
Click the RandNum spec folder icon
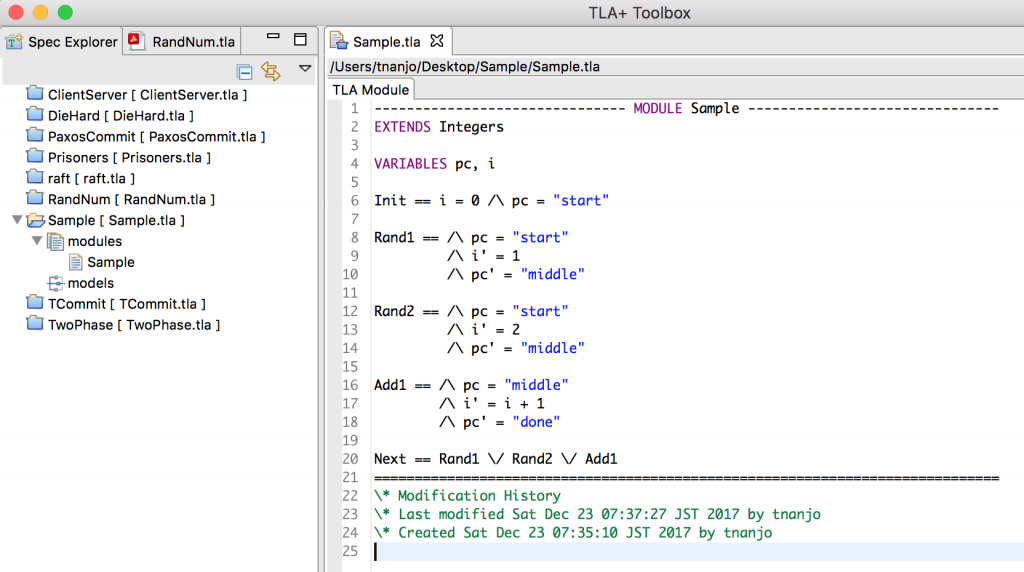[35, 198]
